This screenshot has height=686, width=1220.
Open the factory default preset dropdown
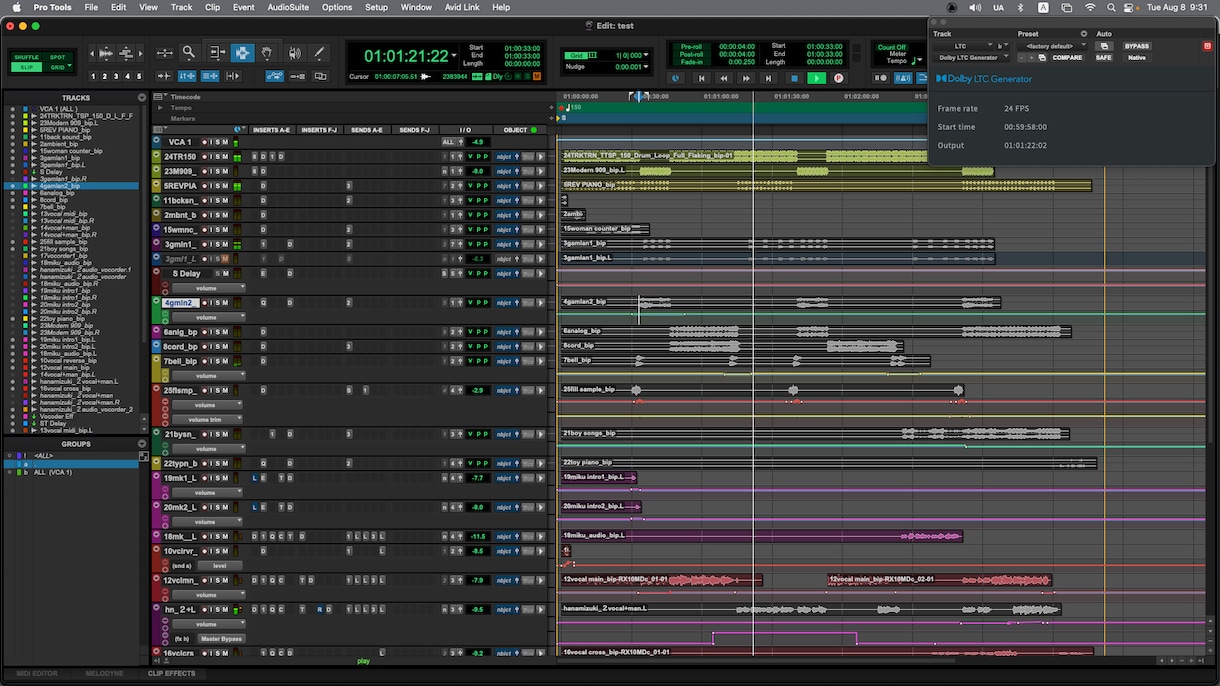[1050, 46]
